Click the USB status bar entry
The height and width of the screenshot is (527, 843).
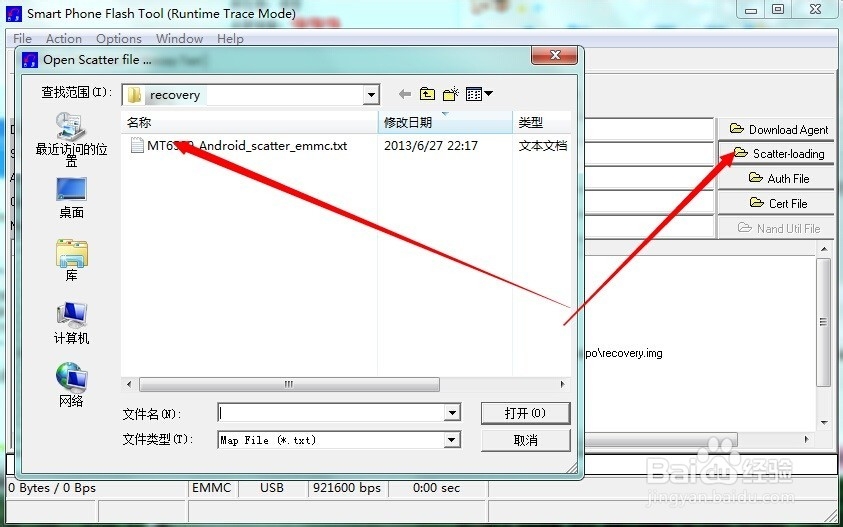[272, 488]
